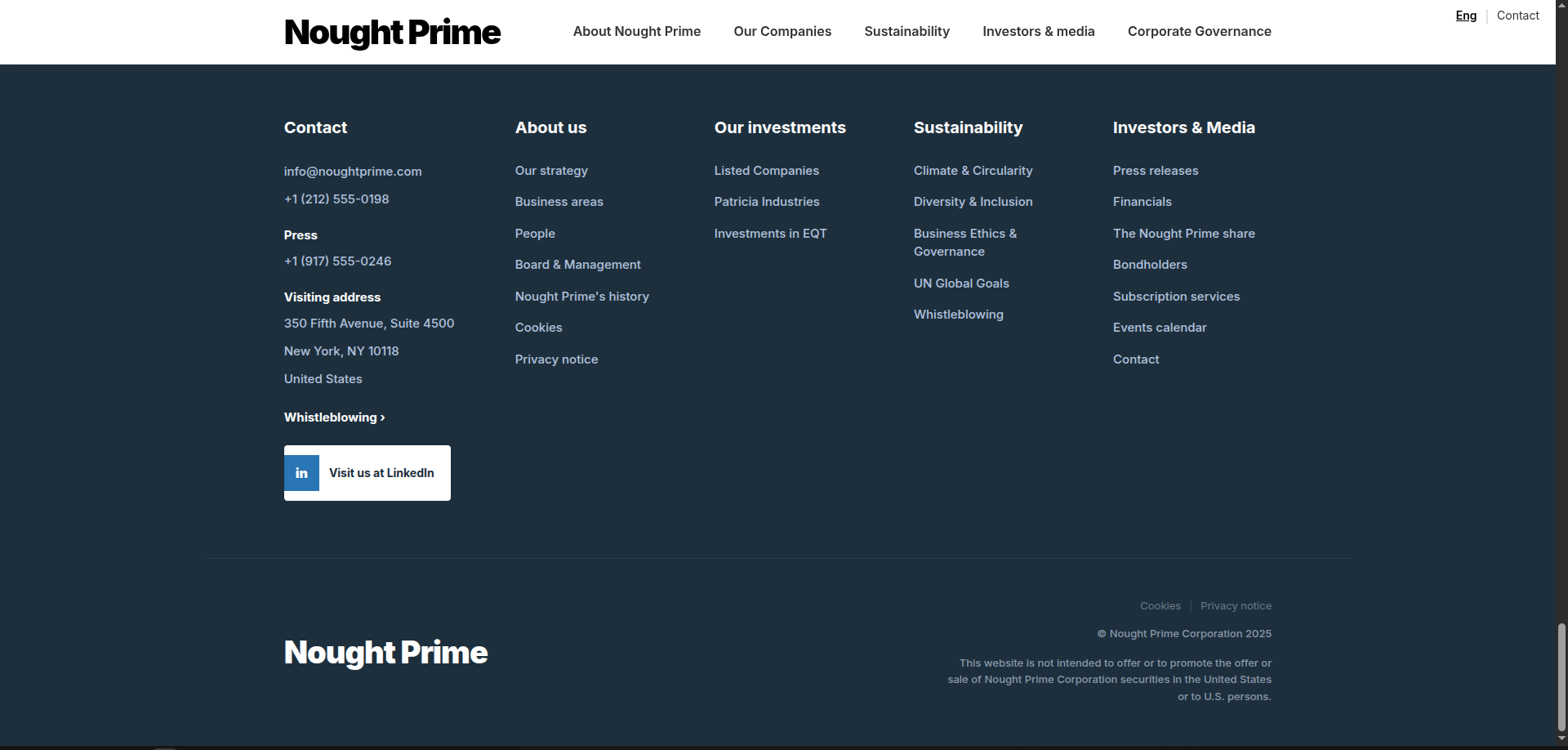
Task: Click the vertical page scrollbar thumb
Action: (x=1561, y=676)
